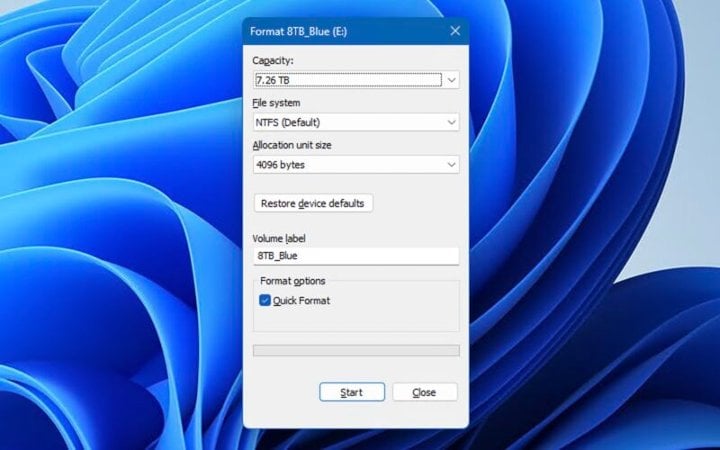720x450 pixels.
Task: Click the Allocation unit size label
Action: coord(292,145)
